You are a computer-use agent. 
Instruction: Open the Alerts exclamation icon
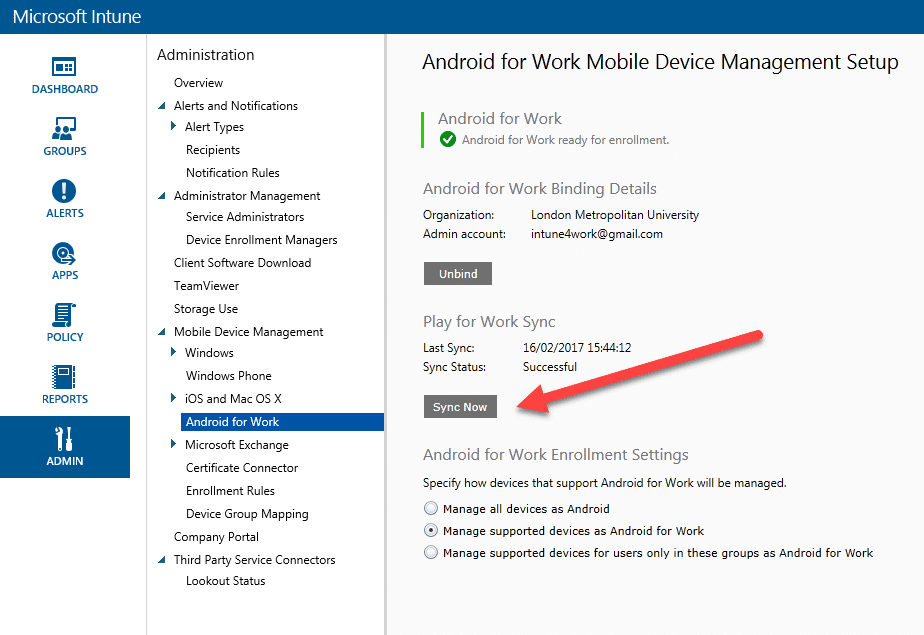click(x=64, y=191)
